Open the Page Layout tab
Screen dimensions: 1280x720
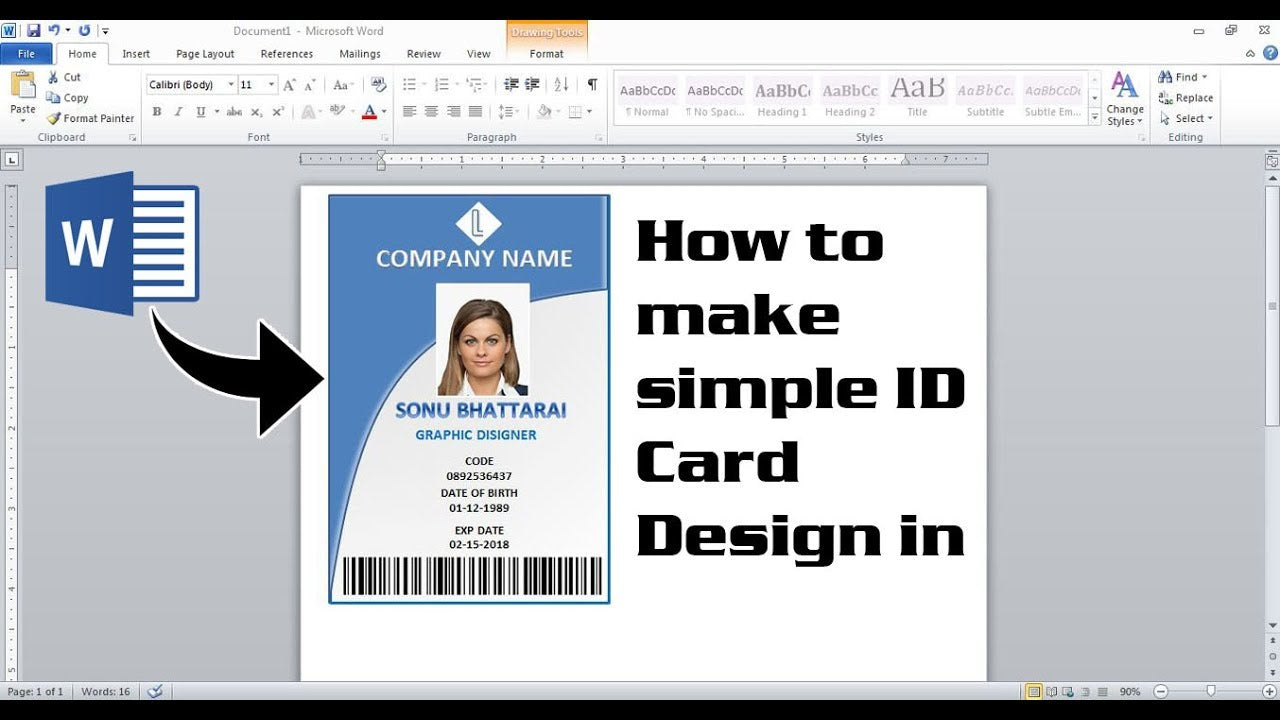(x=205, y=54)
